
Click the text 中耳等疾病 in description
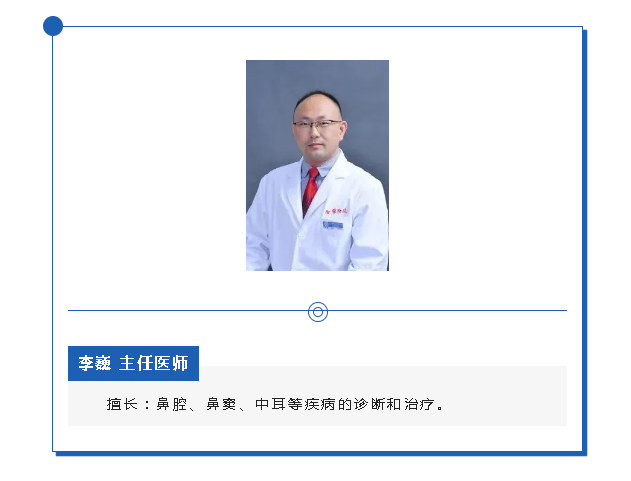coord(295,404)
